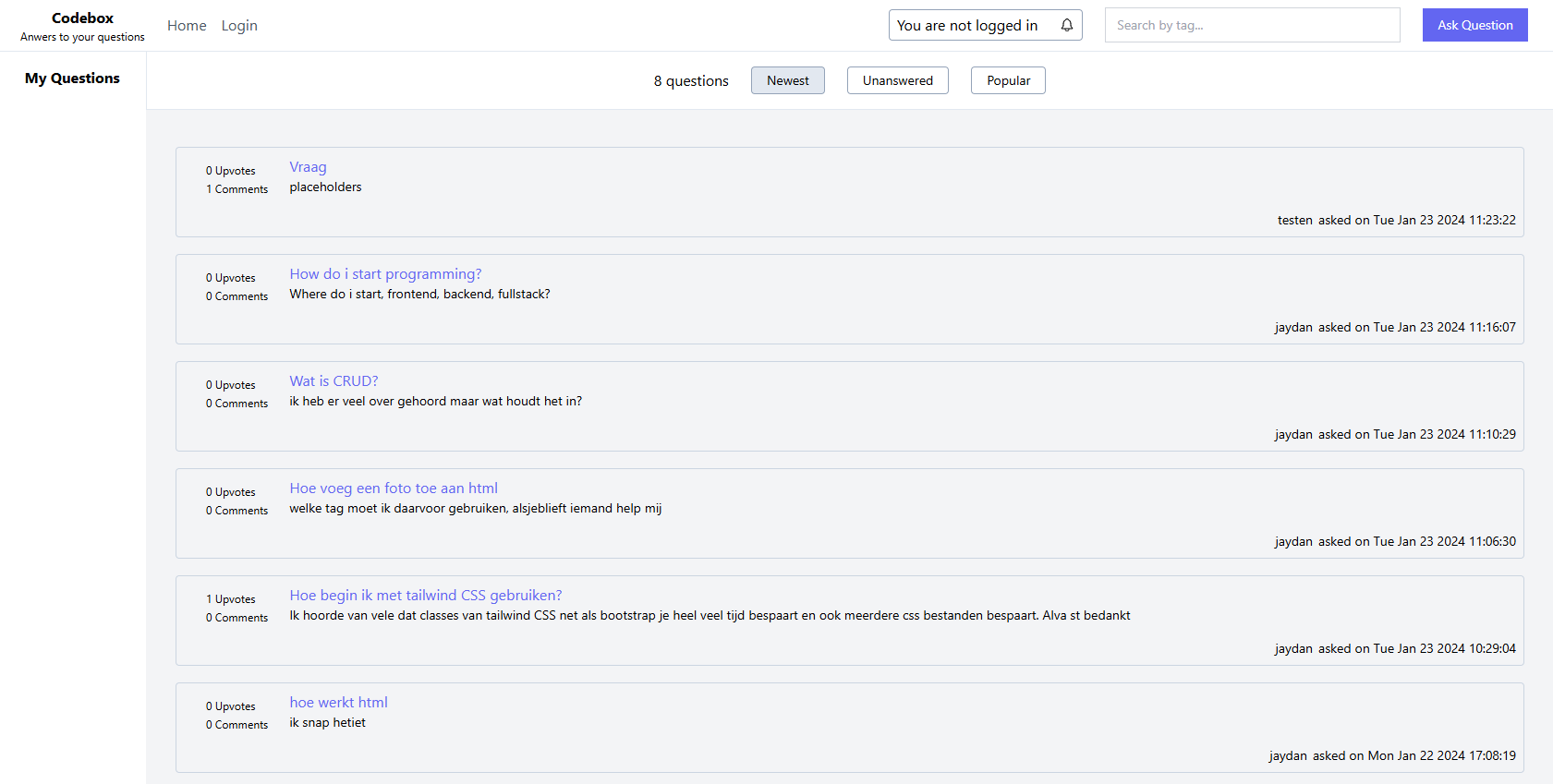1553x784 pixels.
Task: Click the Search by tag field
Action: pyautogui.click(x=1252, y=25)
